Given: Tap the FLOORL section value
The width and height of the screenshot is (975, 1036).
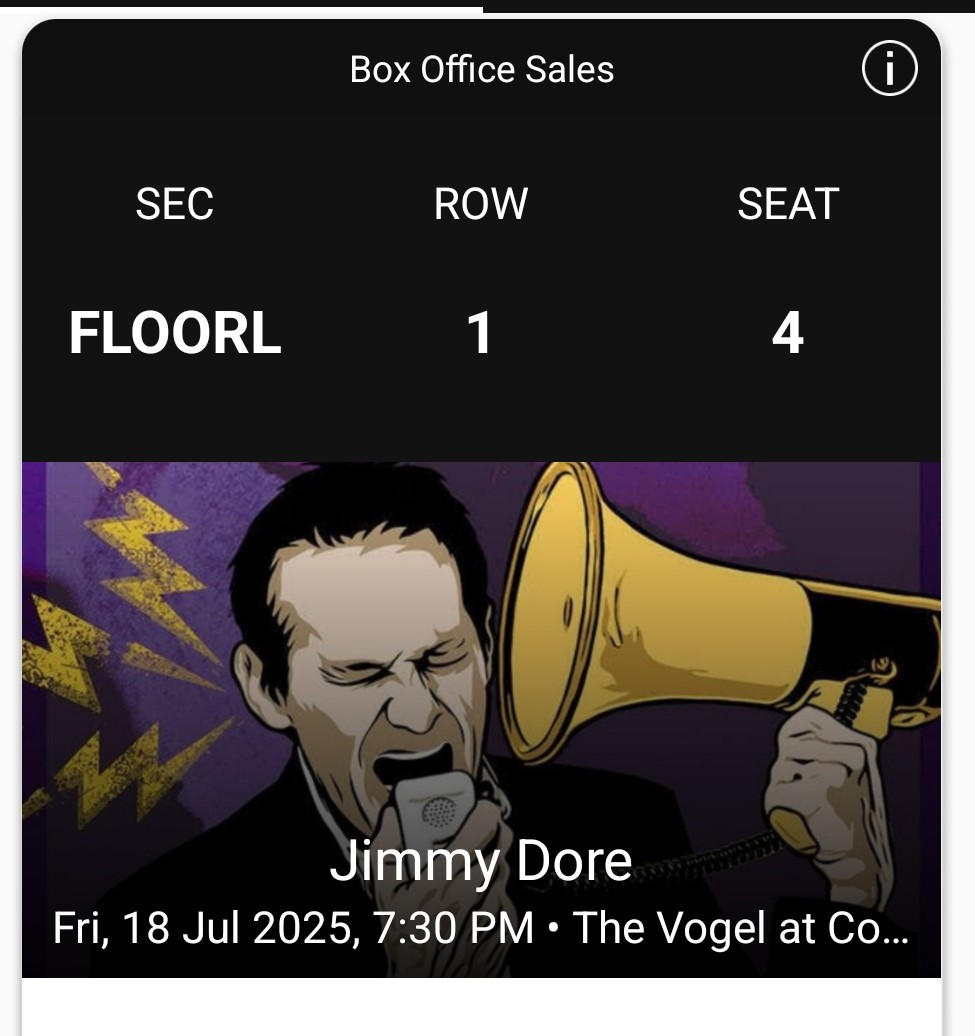Looking at the screenshot, I should pos(175,333).
